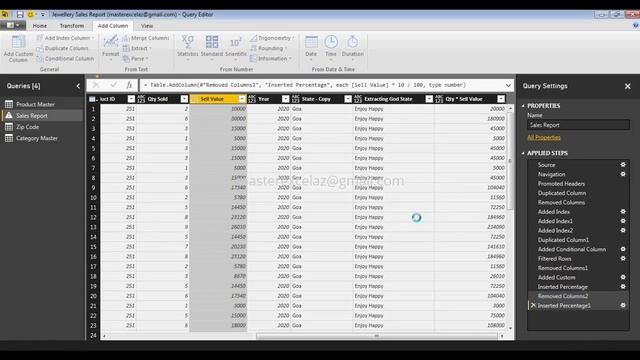Image resolution: width=640 pixels, height=360 pixels.
Task: Open settings gear for Source step
Action: tap(623, 164)
